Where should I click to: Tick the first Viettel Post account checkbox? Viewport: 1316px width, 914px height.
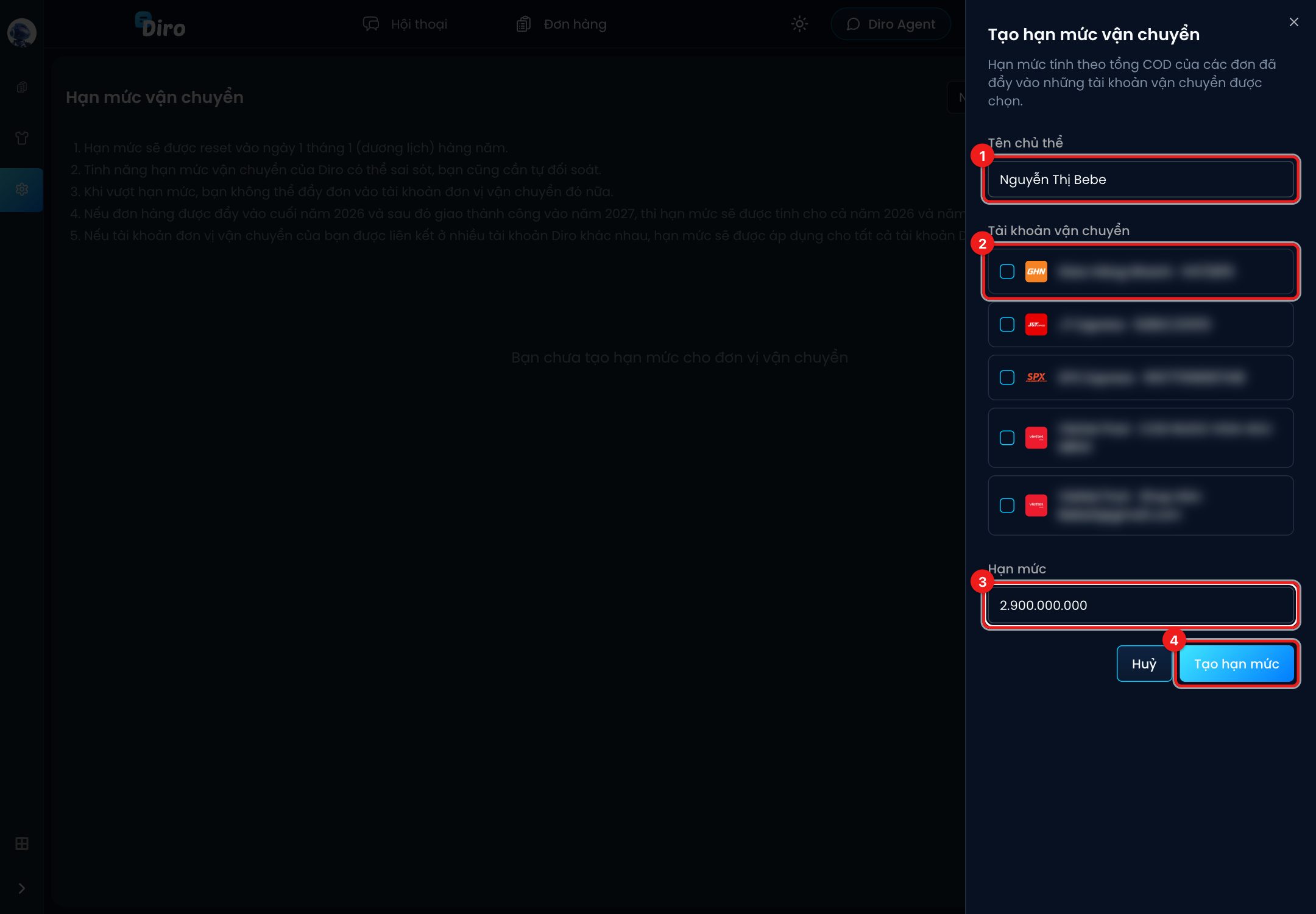pos(1007,438)
